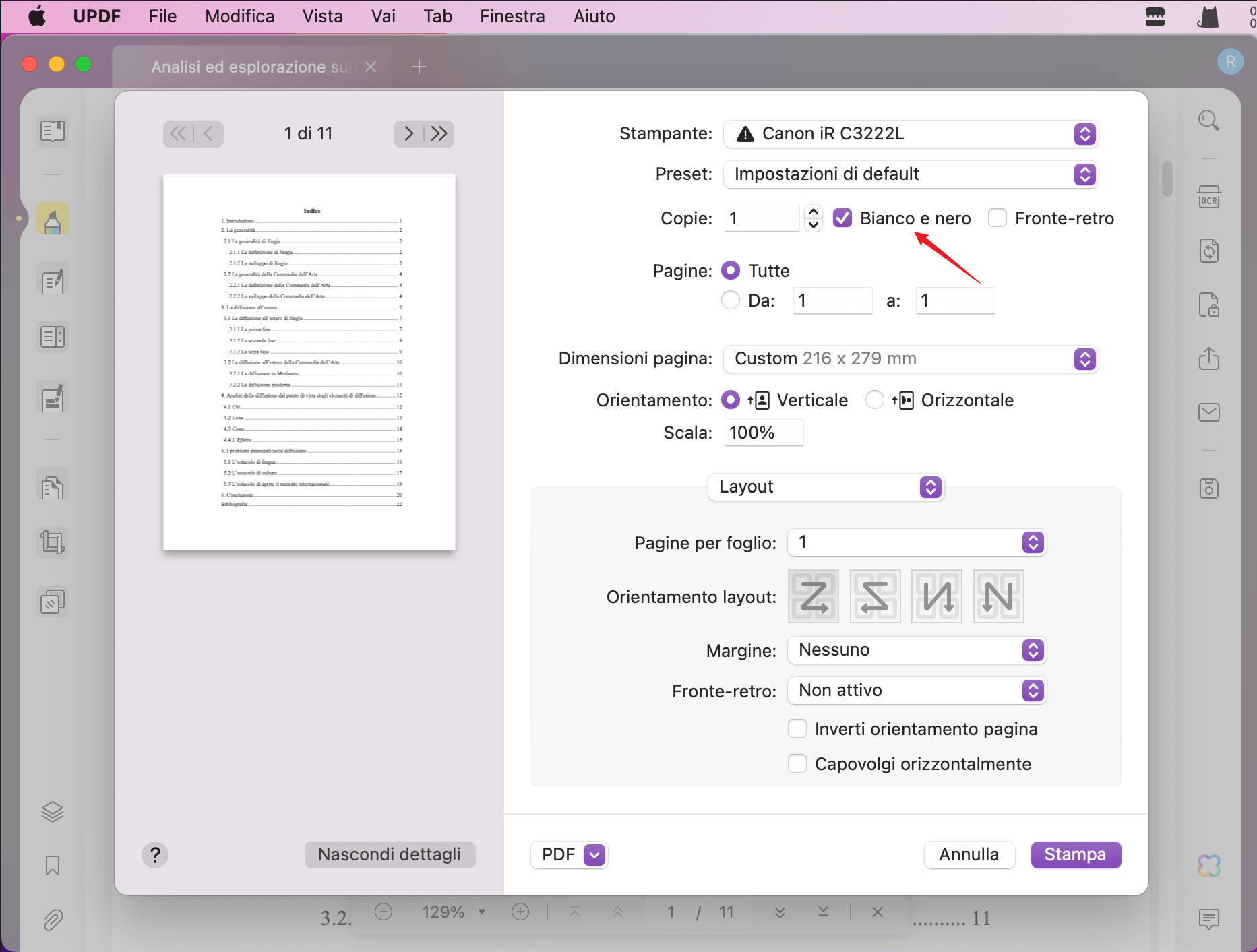Open the UPDF AI flower icon
The image size is (1257, 952).
coord(1209,866)
